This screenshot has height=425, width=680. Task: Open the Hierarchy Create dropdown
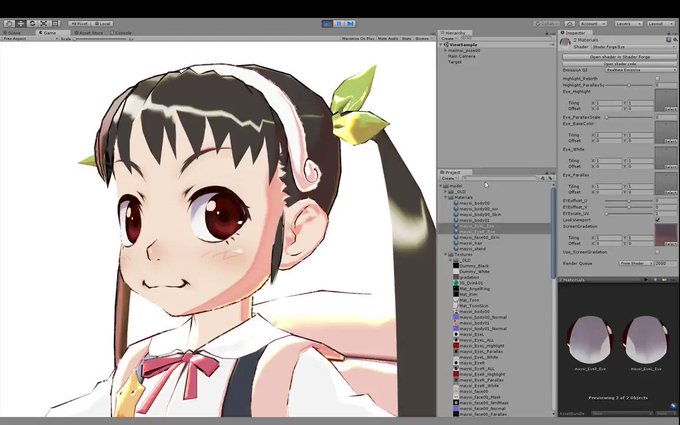pyautogui.click(x=448, y=39)
